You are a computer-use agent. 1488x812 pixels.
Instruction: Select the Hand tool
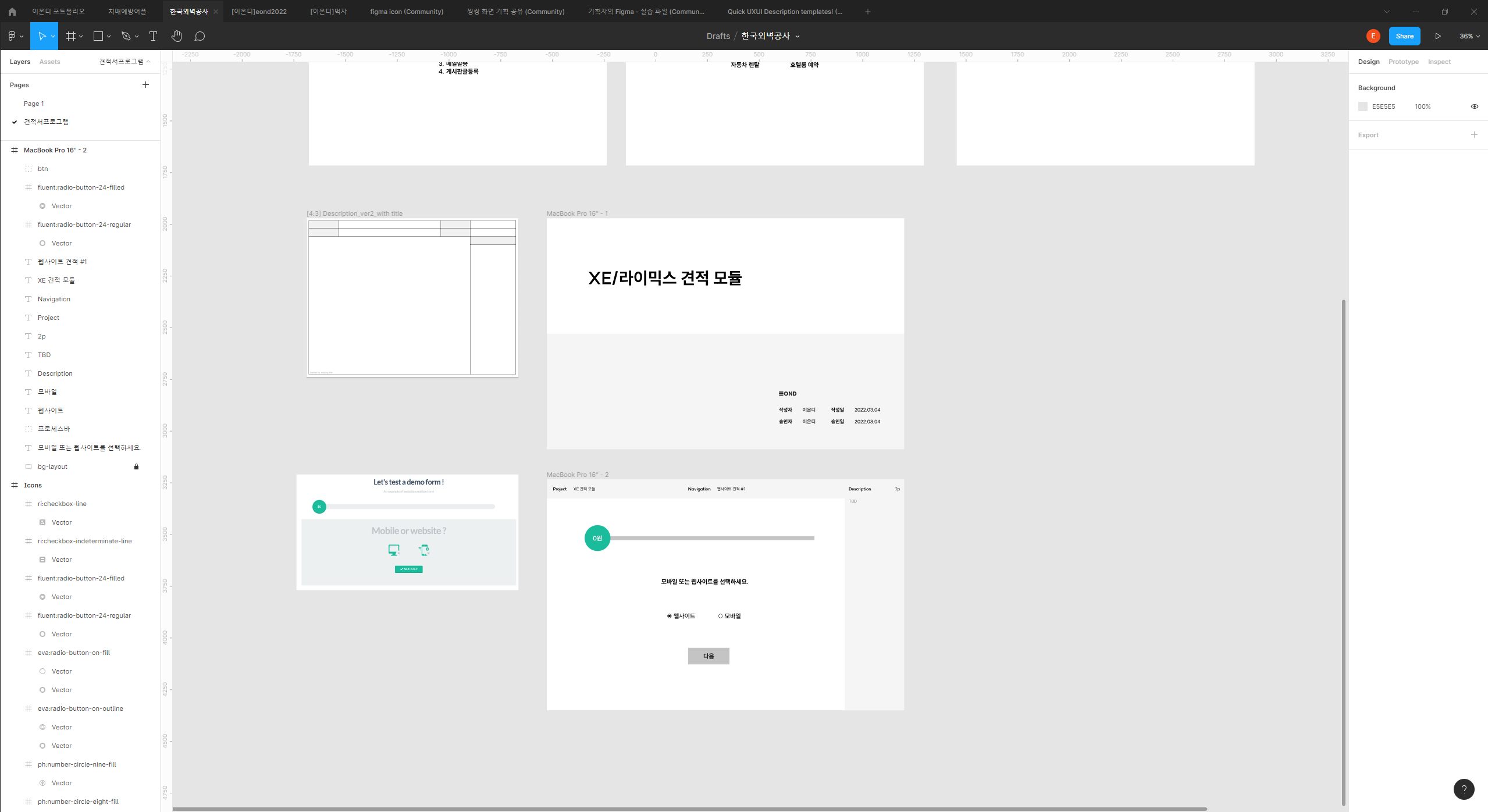177,36
